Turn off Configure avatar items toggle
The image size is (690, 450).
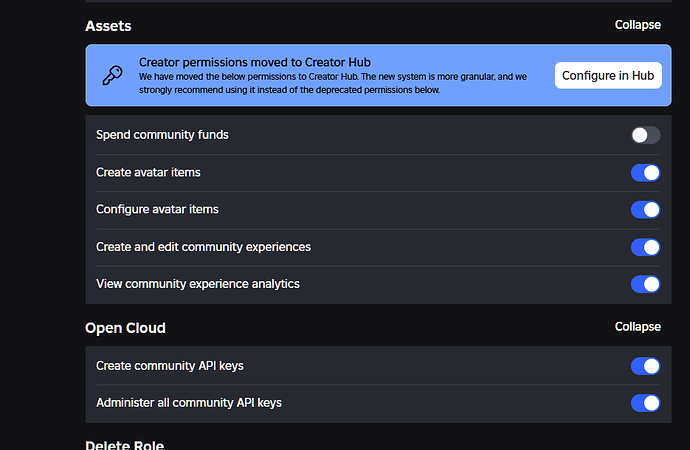coord(646,210)
